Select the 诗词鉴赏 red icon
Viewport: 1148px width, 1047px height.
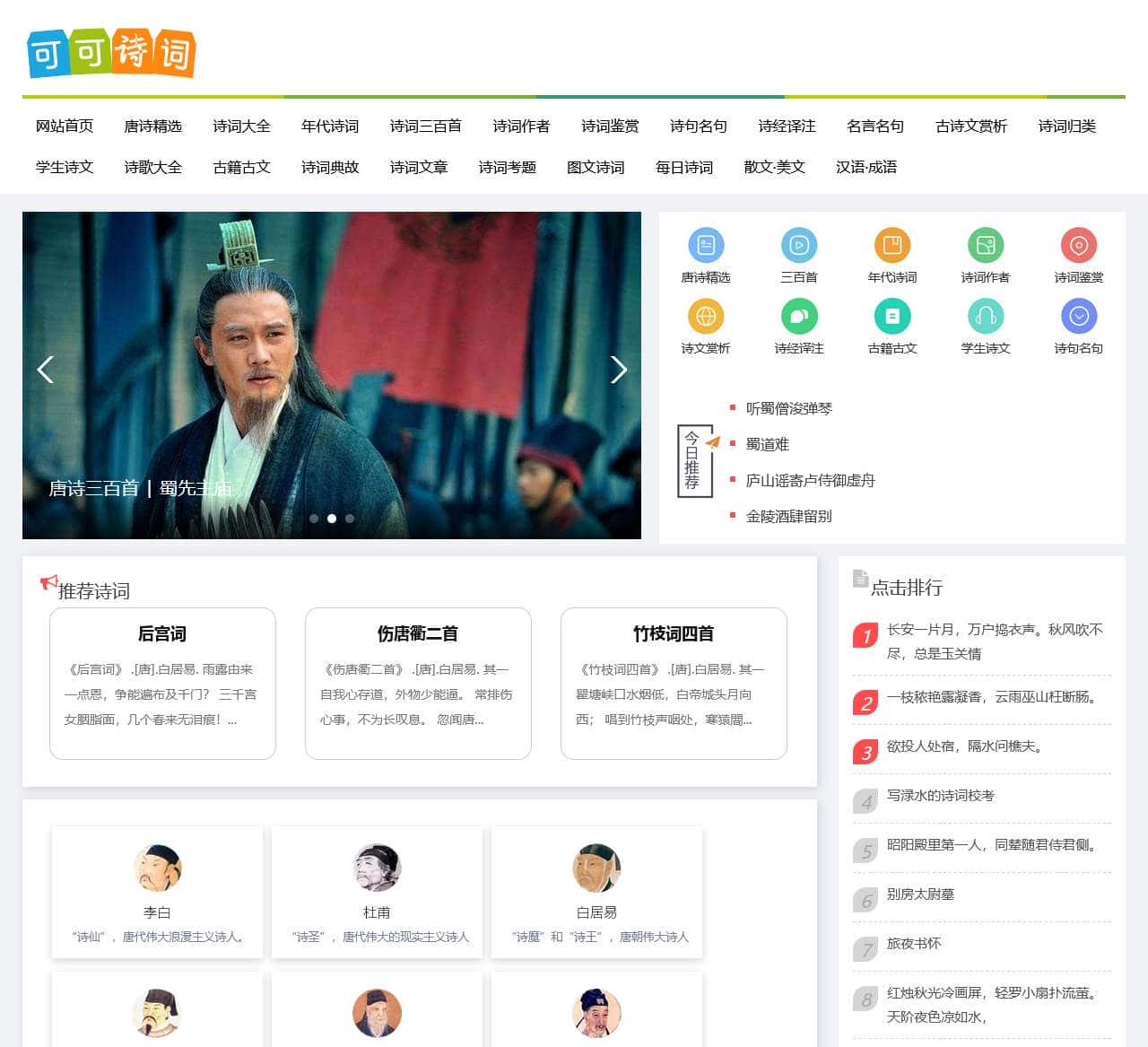pos(1079,243)
